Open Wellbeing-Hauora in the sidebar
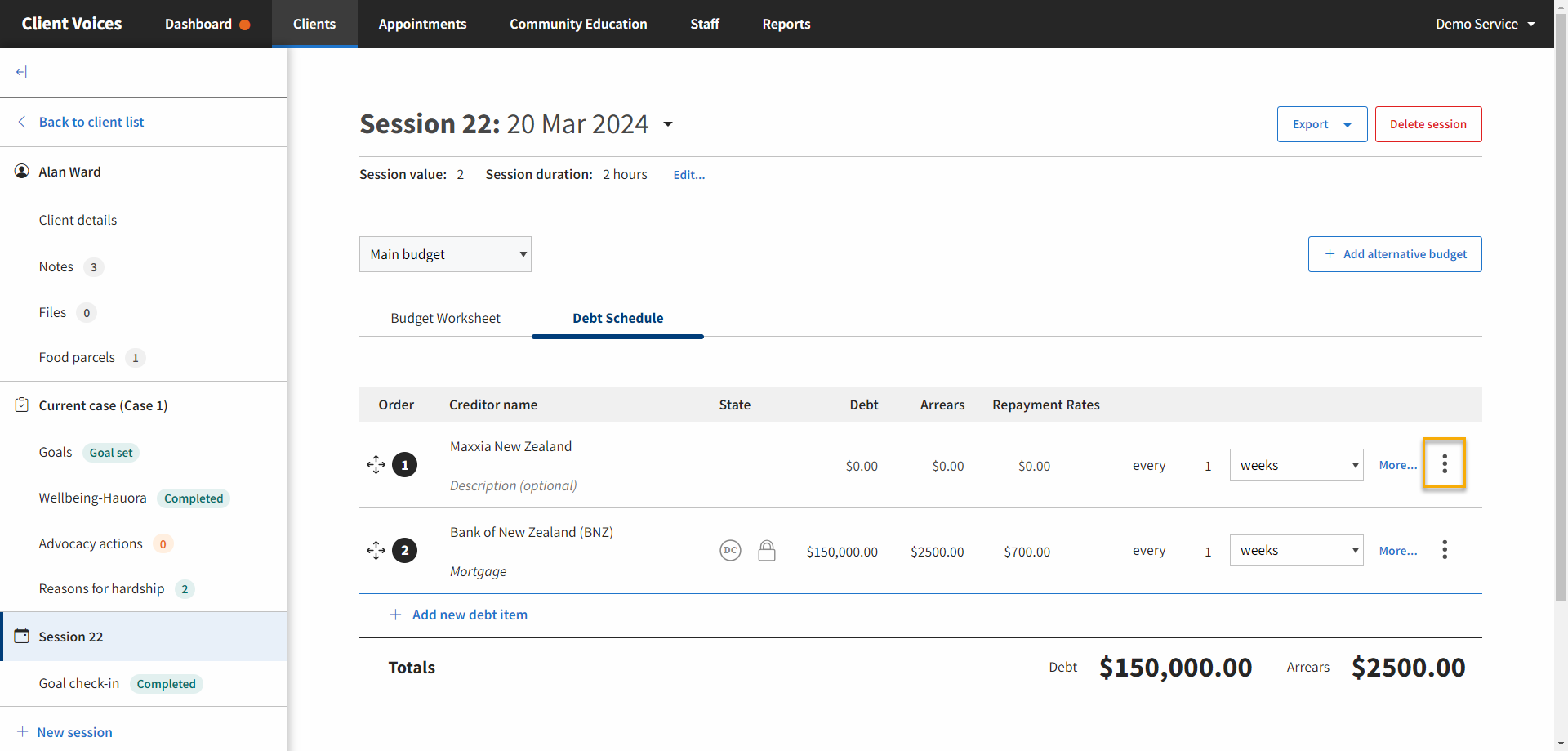 [92, 498]
